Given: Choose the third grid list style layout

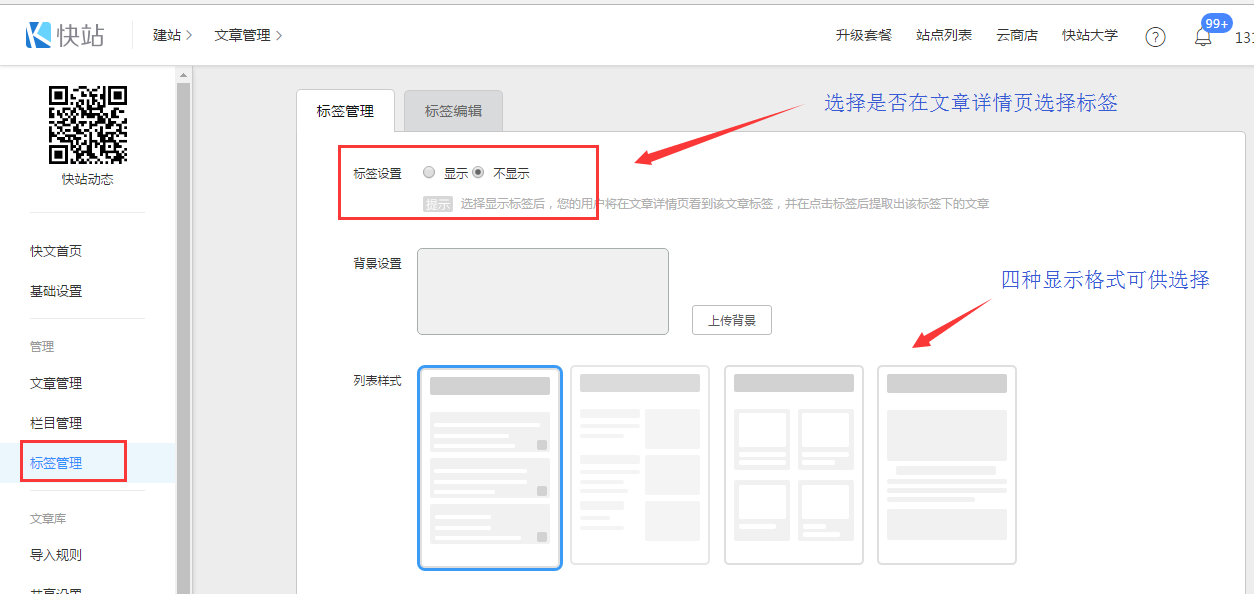Looking at the screenshot, I should (x=794, y=465).
